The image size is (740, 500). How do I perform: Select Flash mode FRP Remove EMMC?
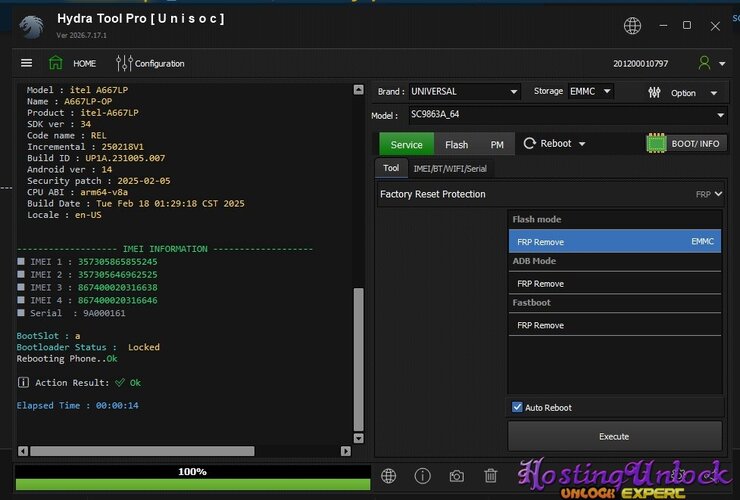[614, 241]
